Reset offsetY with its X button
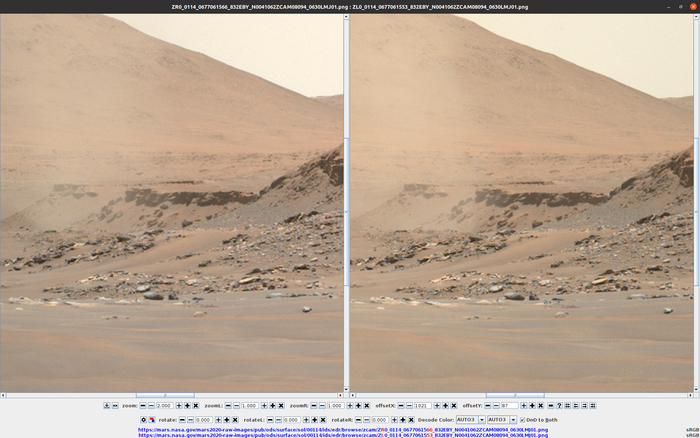Screen dimensions: 700x438 tap(541, 406)
